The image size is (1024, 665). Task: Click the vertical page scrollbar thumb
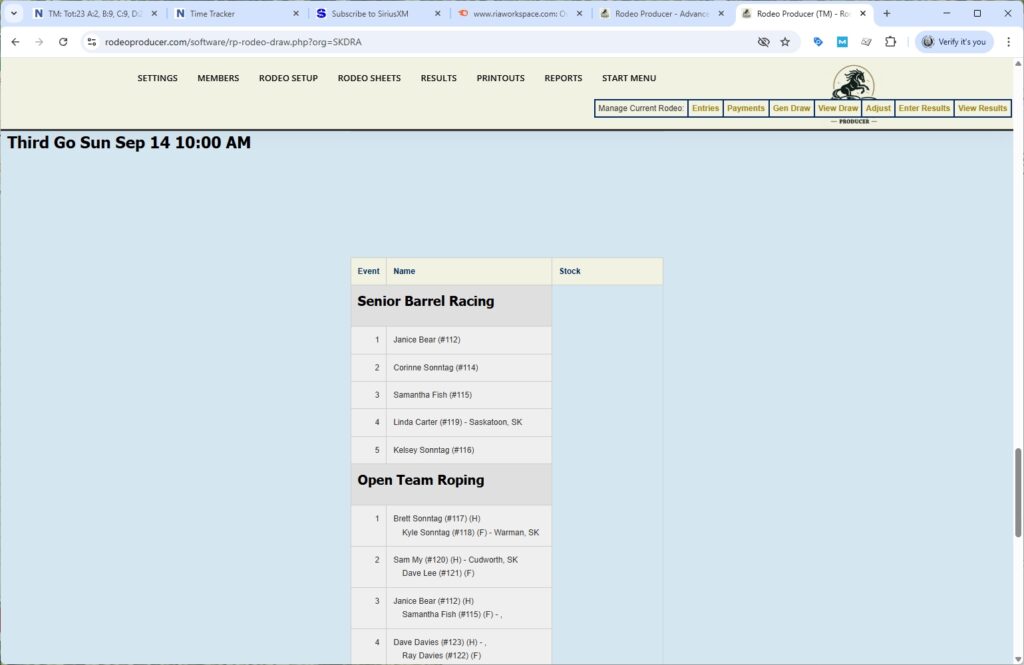point(1018,492)
